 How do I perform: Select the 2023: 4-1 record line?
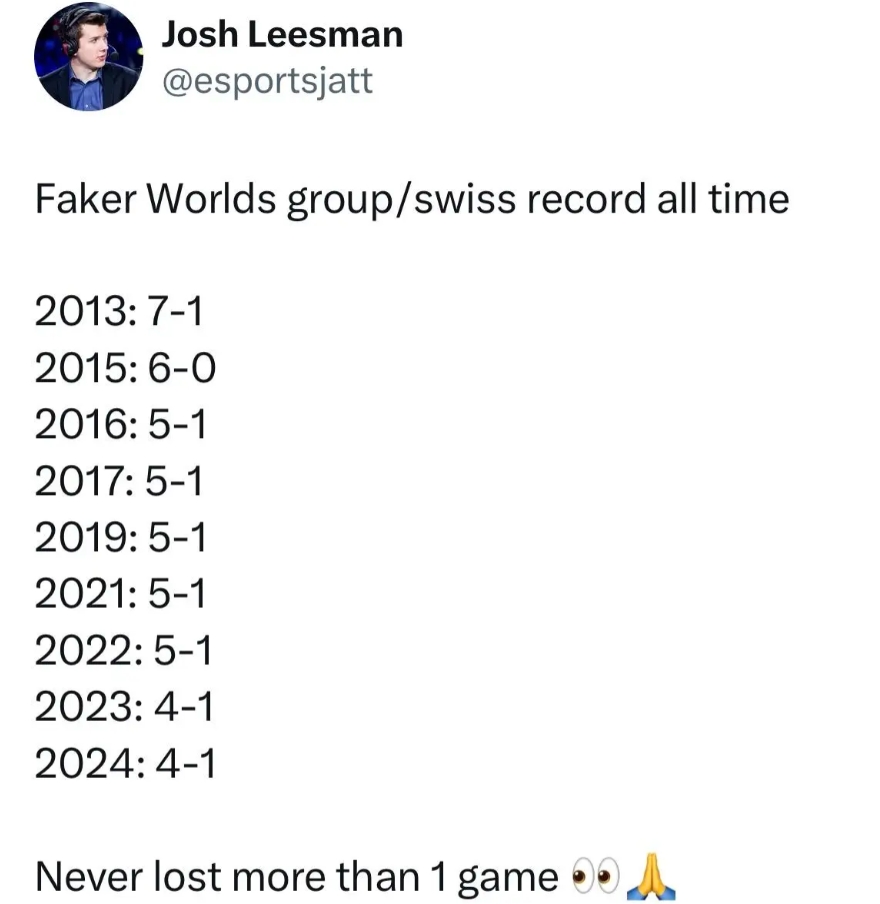coord(124,707)
